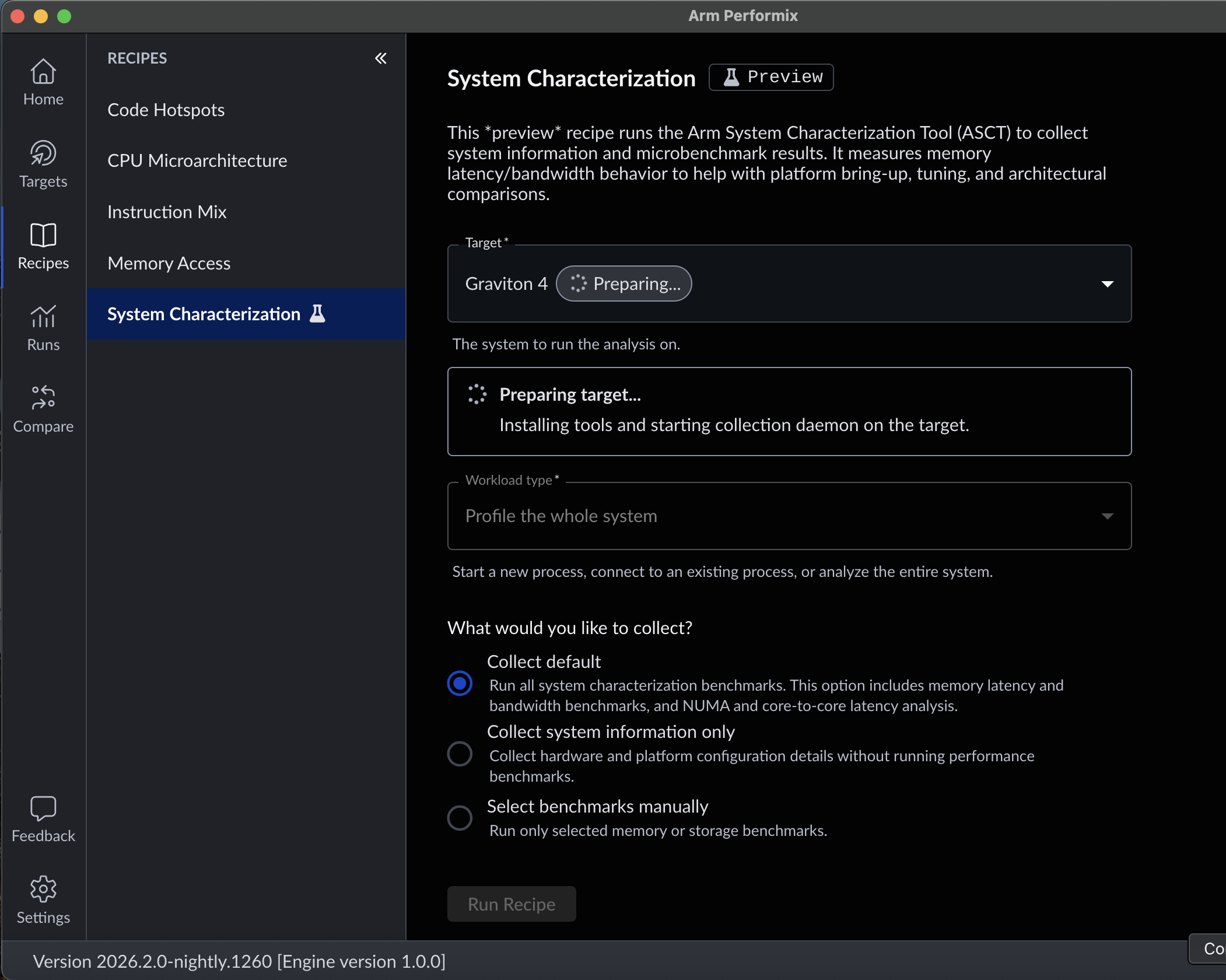Click the macOS green zoom window button
Image resolution: width=1226 pixels, height=980 pixels.
tap(64, 16)
